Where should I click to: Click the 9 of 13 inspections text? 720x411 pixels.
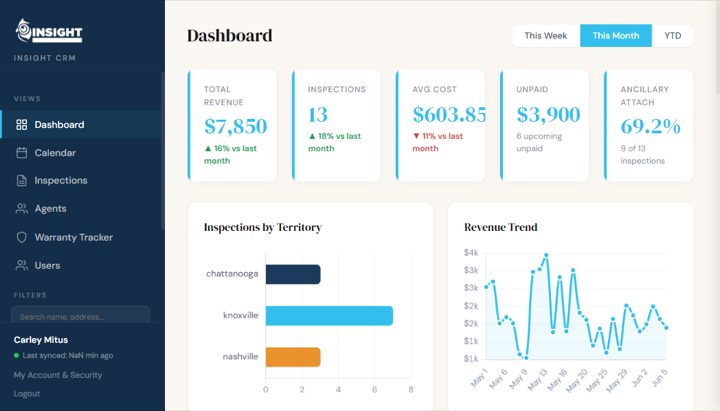(x=642, y=154)
